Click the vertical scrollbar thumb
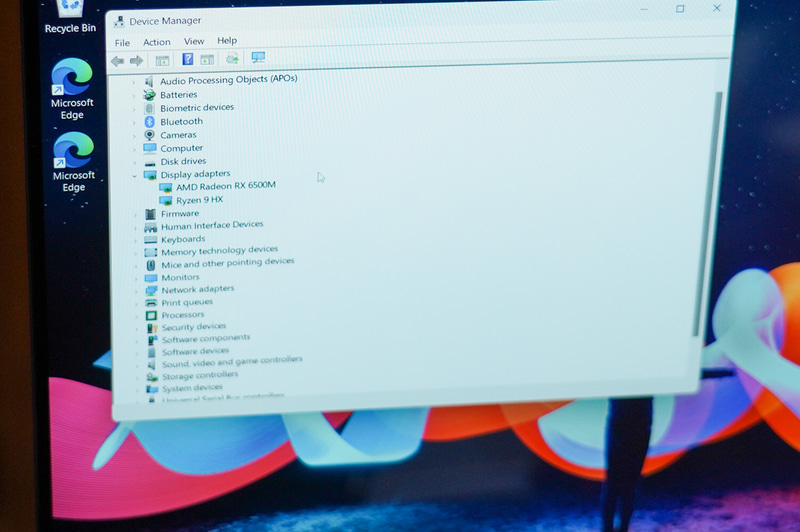This screenshot has height=532, width=800. [x=707, y=214]
